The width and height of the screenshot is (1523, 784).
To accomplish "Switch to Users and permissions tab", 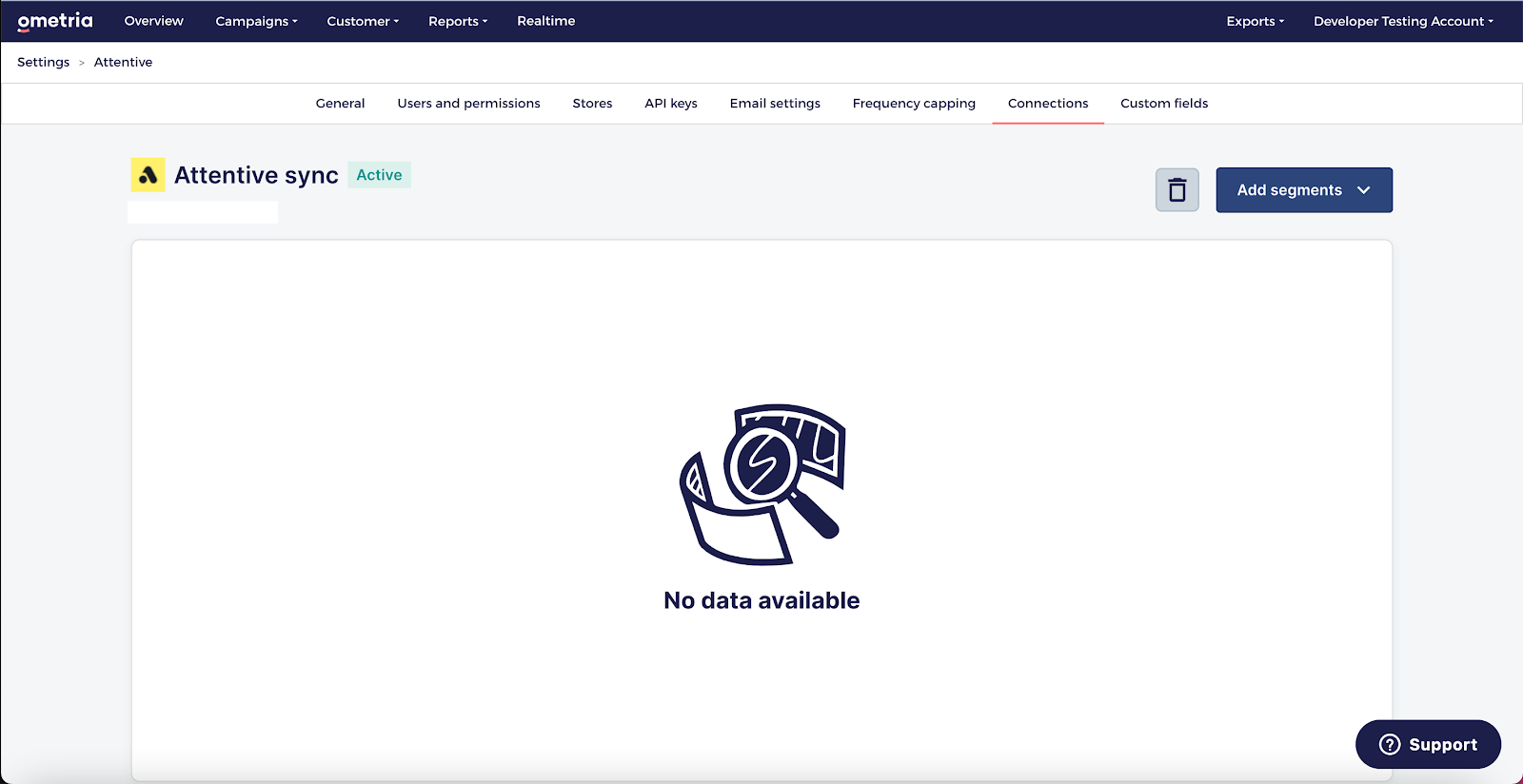I will coord(468,104).
